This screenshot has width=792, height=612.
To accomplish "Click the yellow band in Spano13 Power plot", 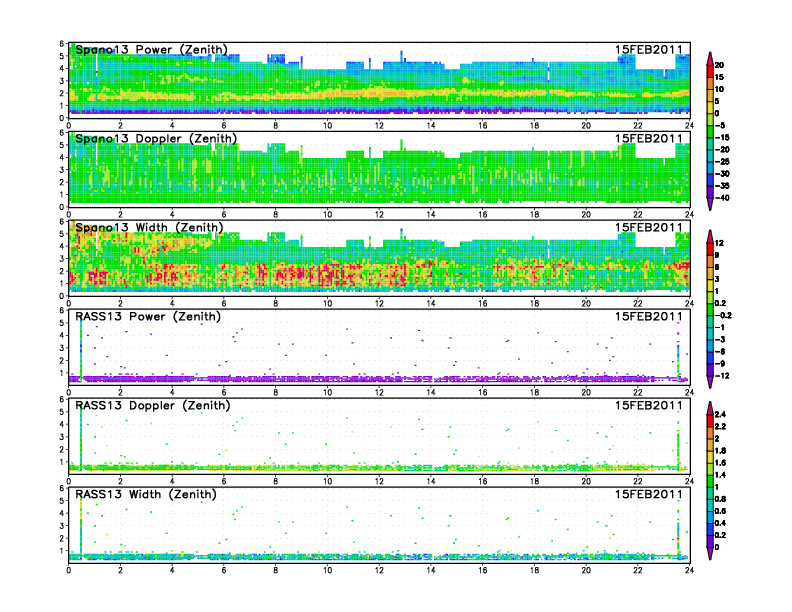I will (379, 94).
